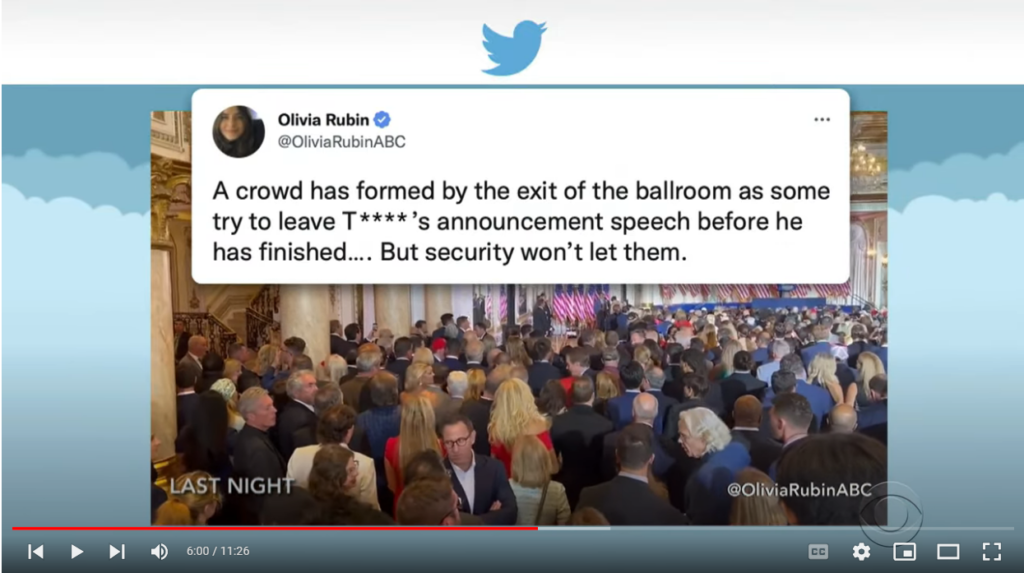
Task: Mute the video volume
Action: coord(159,551)
